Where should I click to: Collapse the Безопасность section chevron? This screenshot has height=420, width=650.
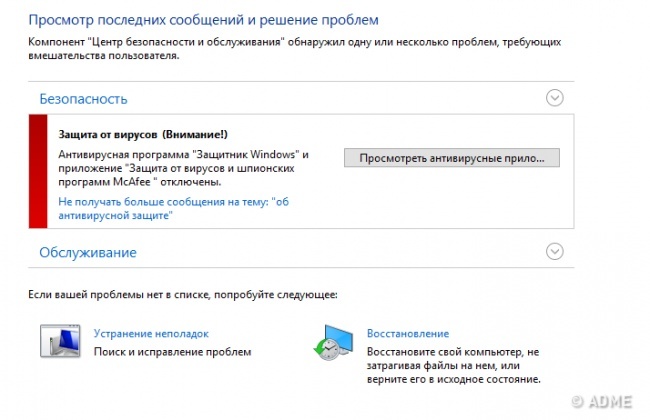pyautogui.click(x=555, y=98)
